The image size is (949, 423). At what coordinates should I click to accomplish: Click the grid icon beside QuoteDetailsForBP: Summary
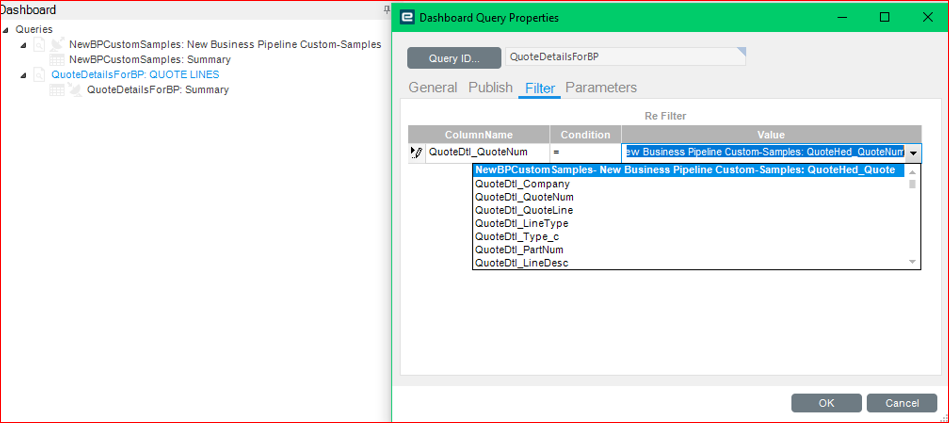(x=57, y=90)
